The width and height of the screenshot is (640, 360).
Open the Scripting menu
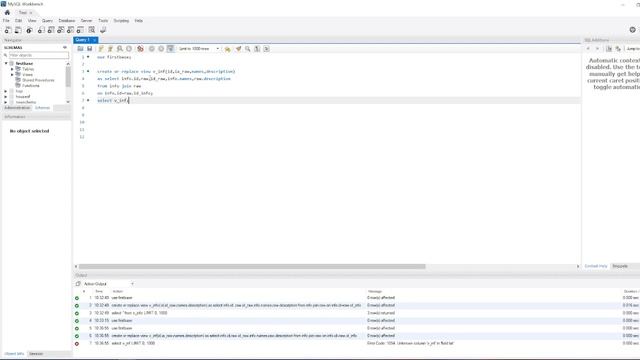coord(121,20)
